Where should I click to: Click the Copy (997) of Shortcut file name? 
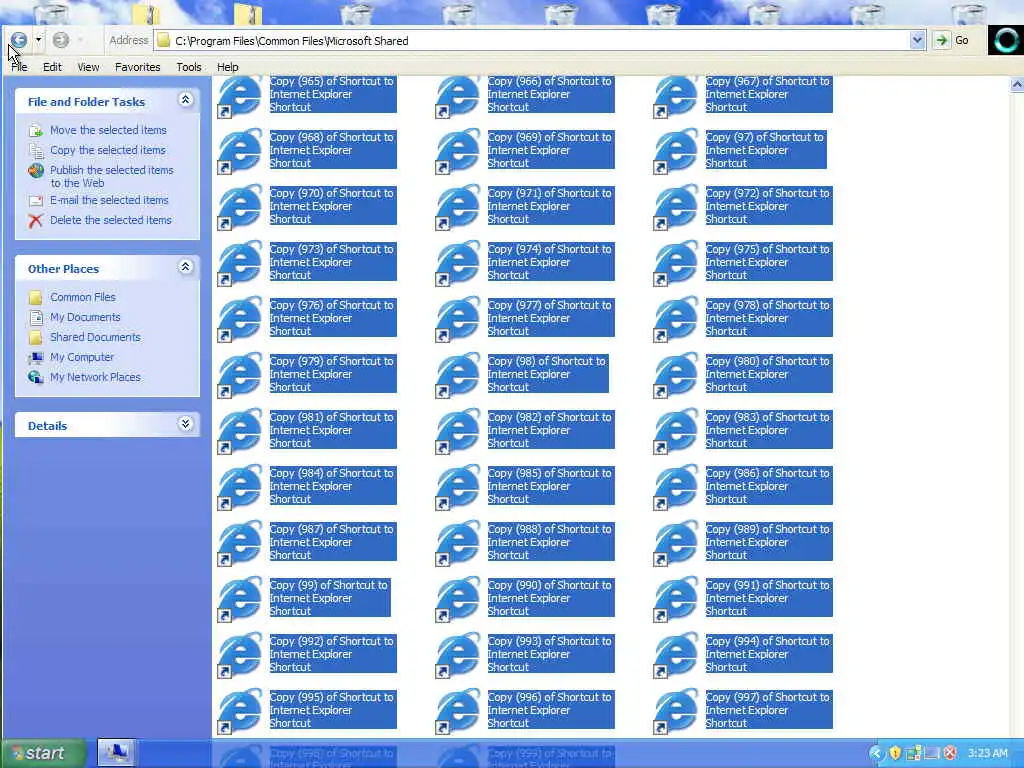[769, 710]
